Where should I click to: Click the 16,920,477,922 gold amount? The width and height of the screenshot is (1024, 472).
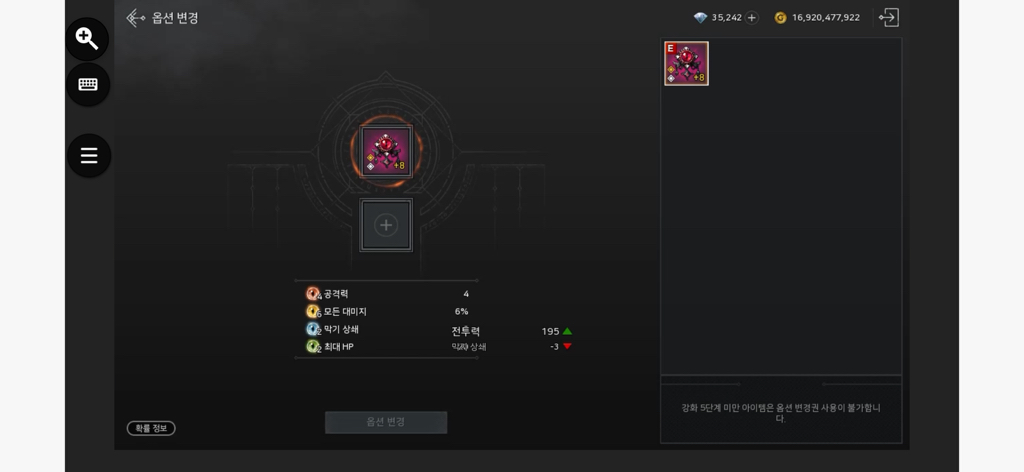click(825, 18)
